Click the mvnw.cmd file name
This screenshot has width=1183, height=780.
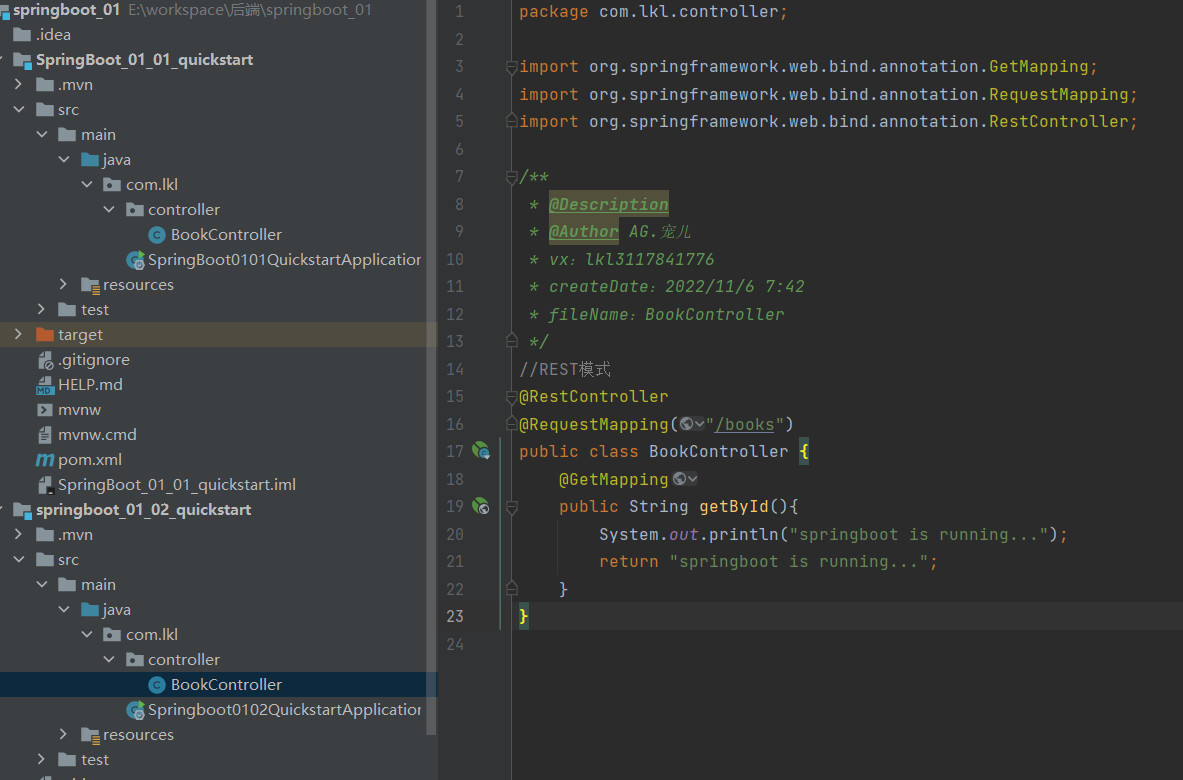[x=97, y=435]
